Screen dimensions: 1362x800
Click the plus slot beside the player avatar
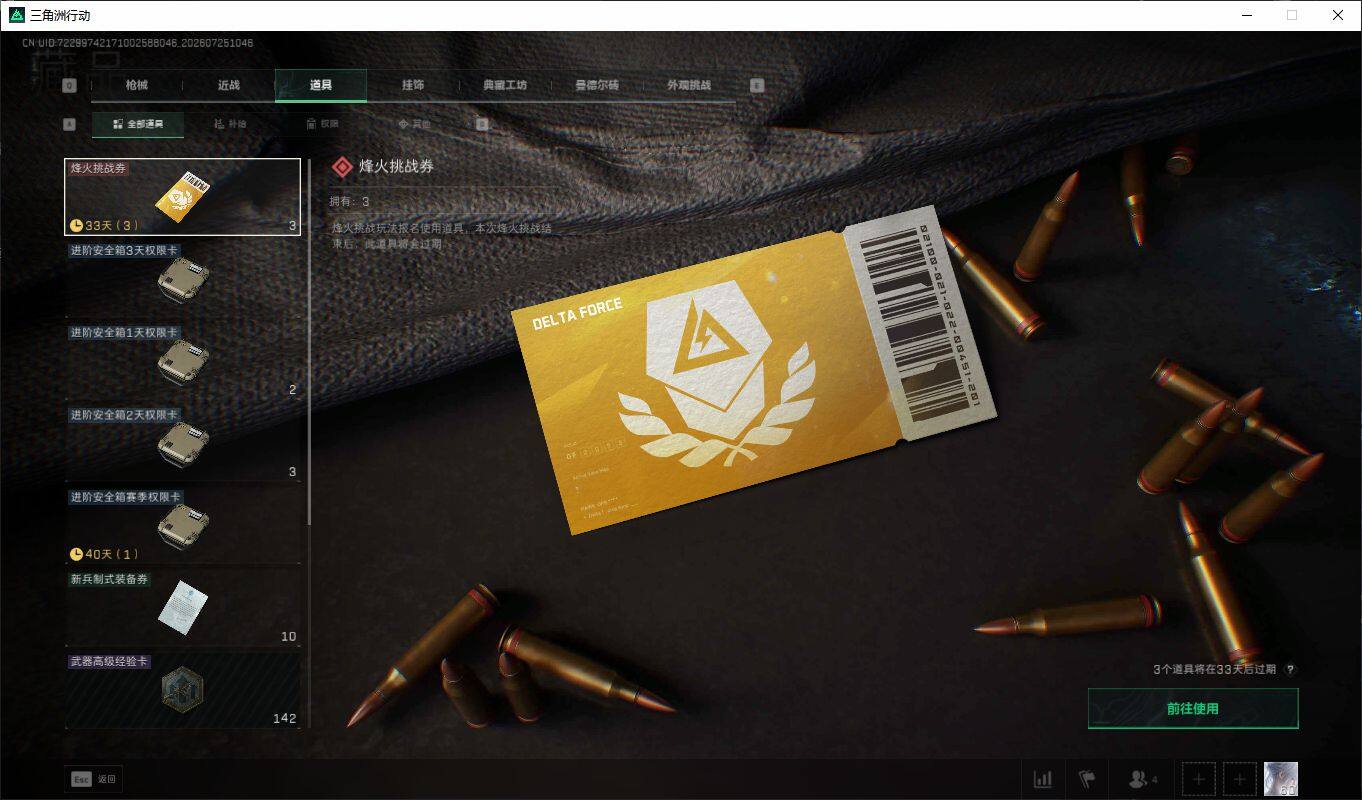[x=1240, y=779]
